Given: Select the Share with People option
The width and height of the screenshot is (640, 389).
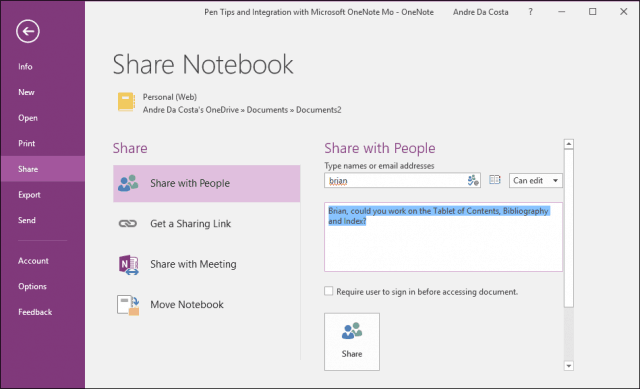Looking at the screenshot, I should (207, 183).
